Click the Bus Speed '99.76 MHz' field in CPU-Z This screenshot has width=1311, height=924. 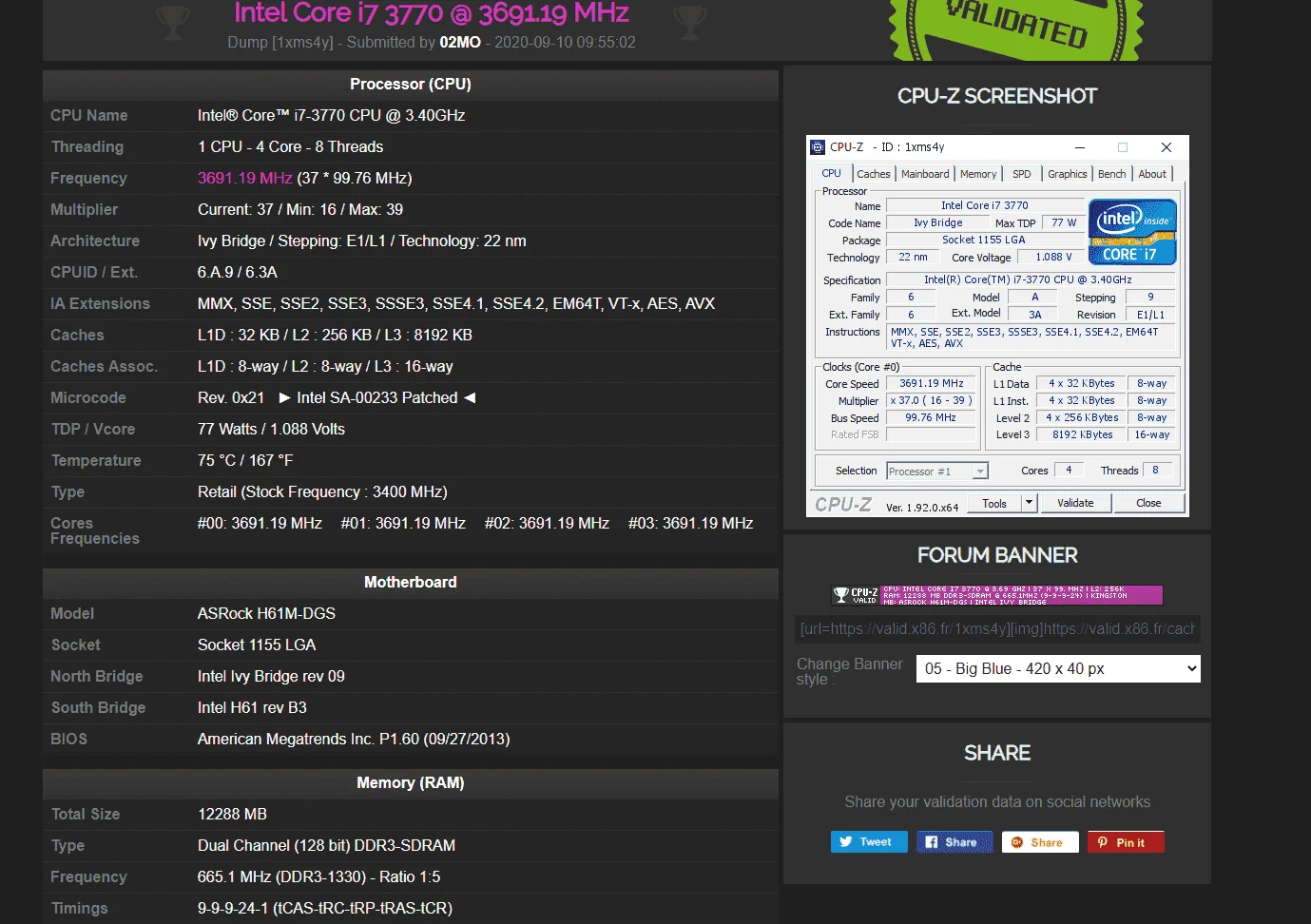[x=932, y=417]
